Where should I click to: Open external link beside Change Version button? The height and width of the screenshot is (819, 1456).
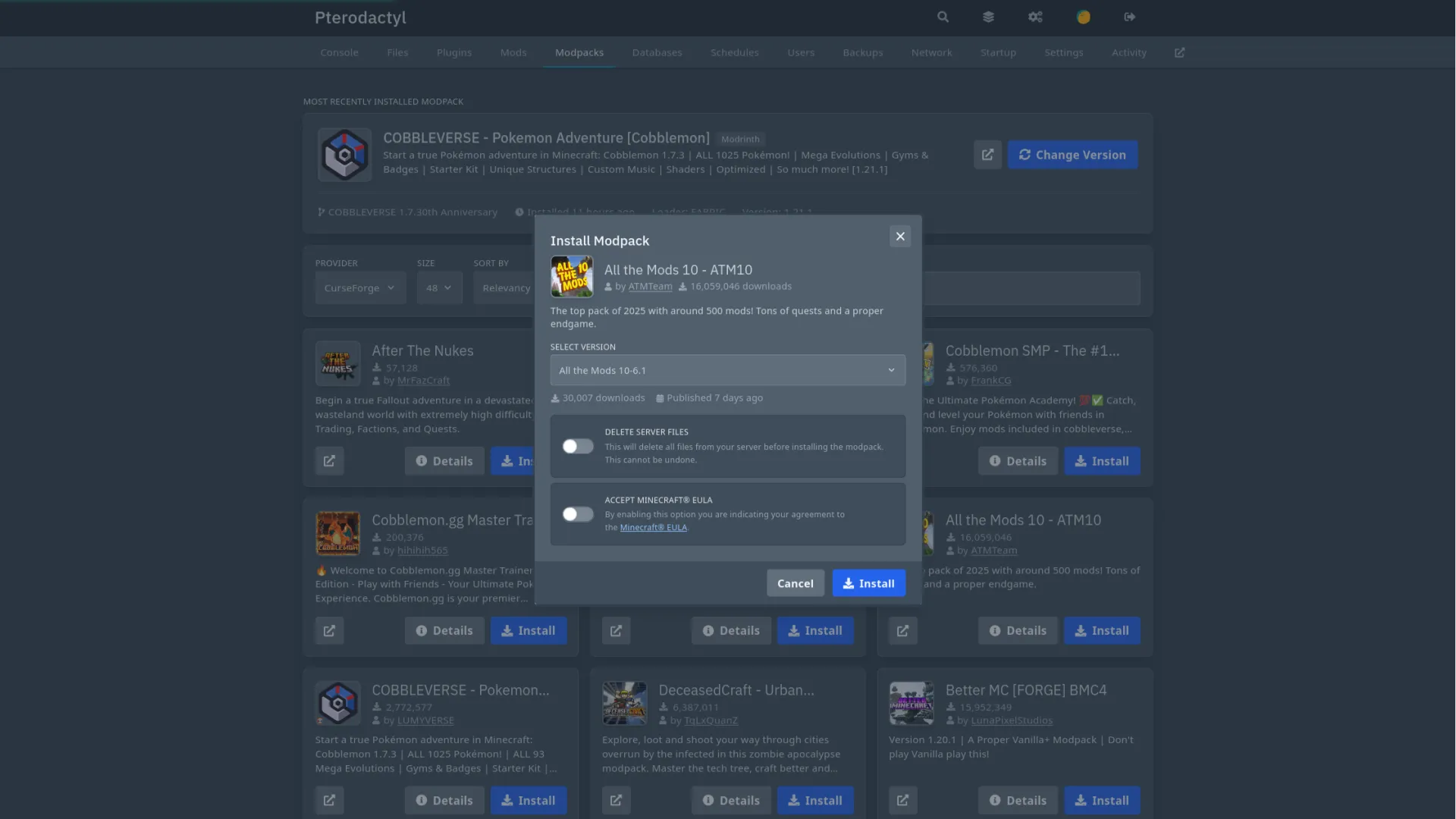coord(987,155)
